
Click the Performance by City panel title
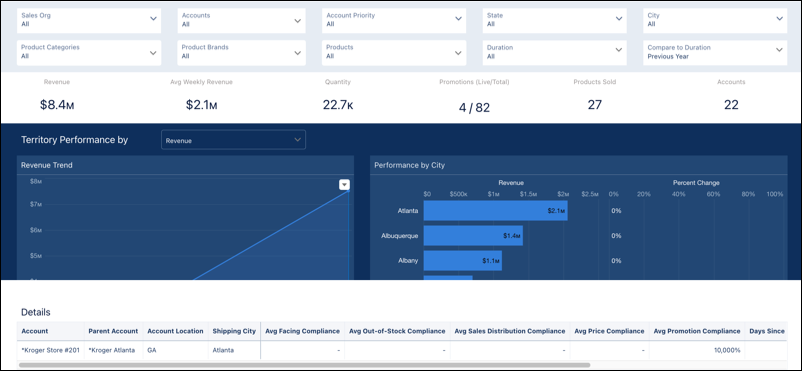point(410,165)
